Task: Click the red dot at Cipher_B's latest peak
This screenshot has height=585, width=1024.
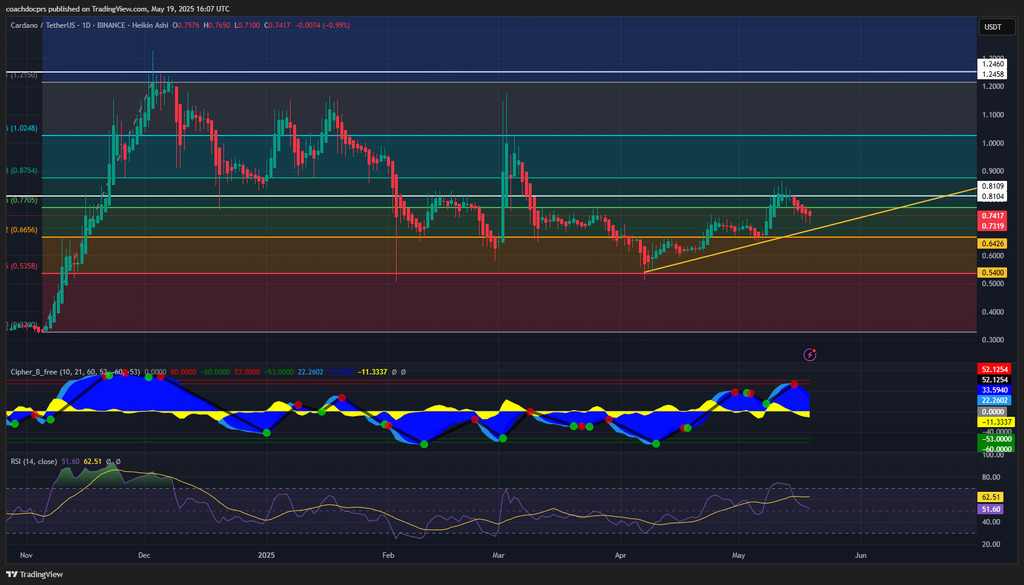Action: click(x=794, y=384)
